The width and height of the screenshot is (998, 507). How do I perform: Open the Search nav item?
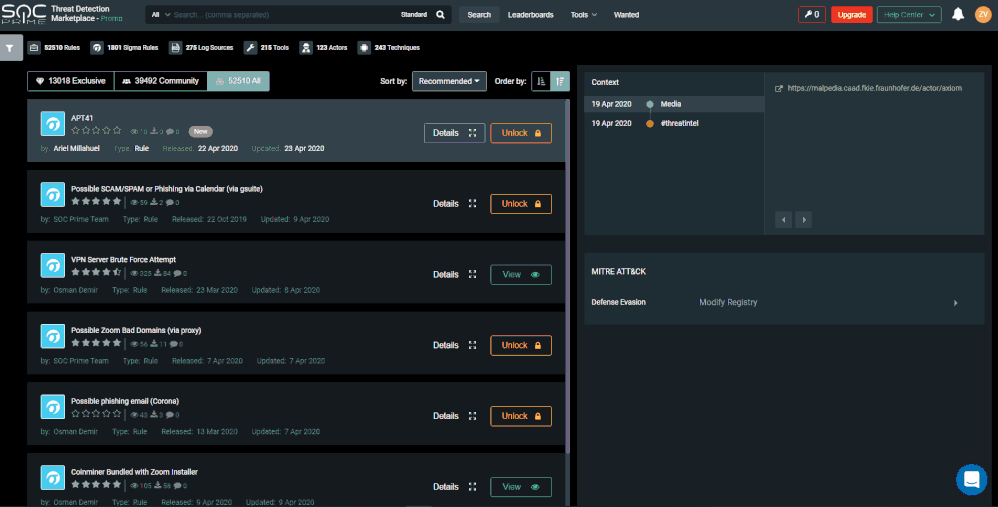point(479,15)
